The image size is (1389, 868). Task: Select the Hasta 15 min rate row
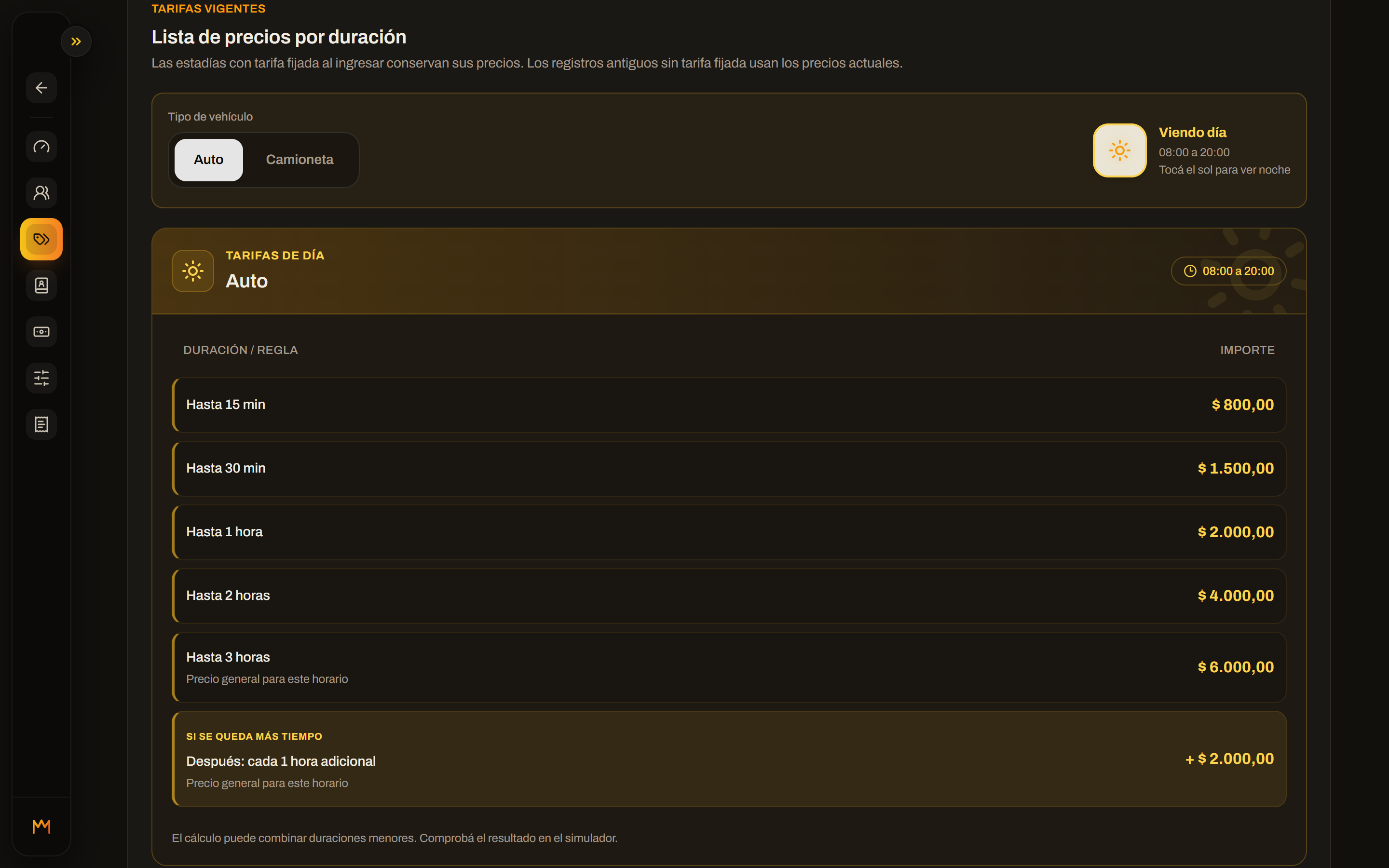tap(729, 405)
